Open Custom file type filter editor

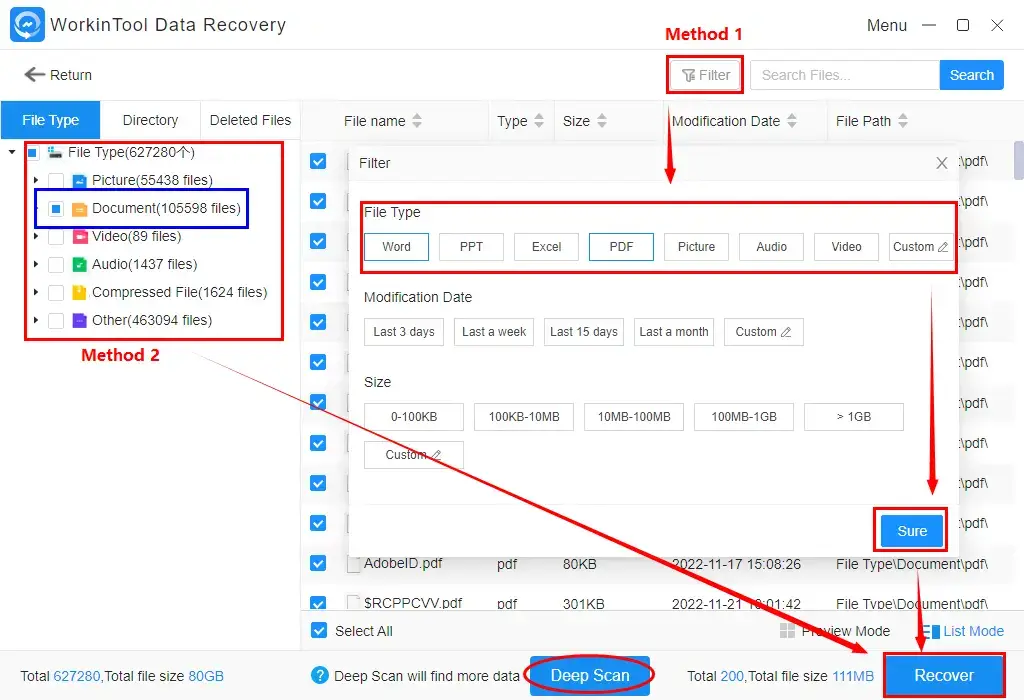click(920, 247)
